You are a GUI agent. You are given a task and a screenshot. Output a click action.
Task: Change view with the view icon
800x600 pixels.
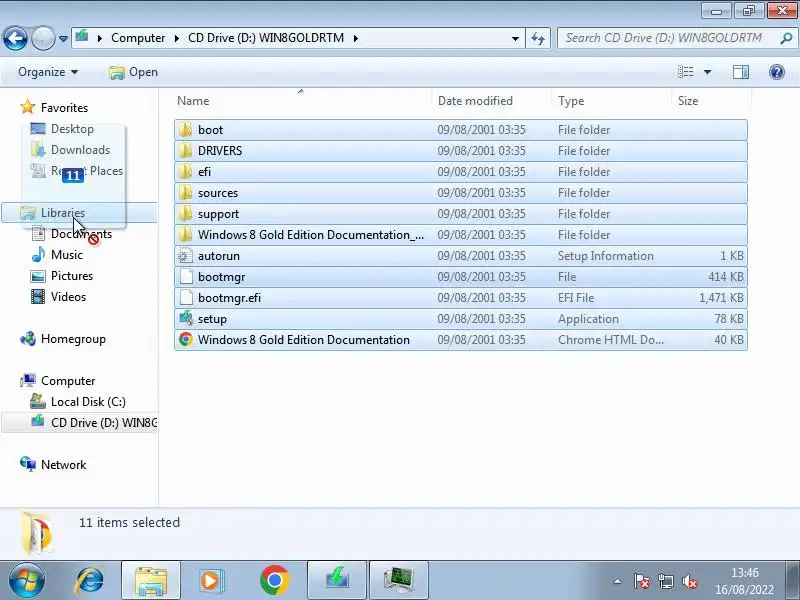point(685,72)
